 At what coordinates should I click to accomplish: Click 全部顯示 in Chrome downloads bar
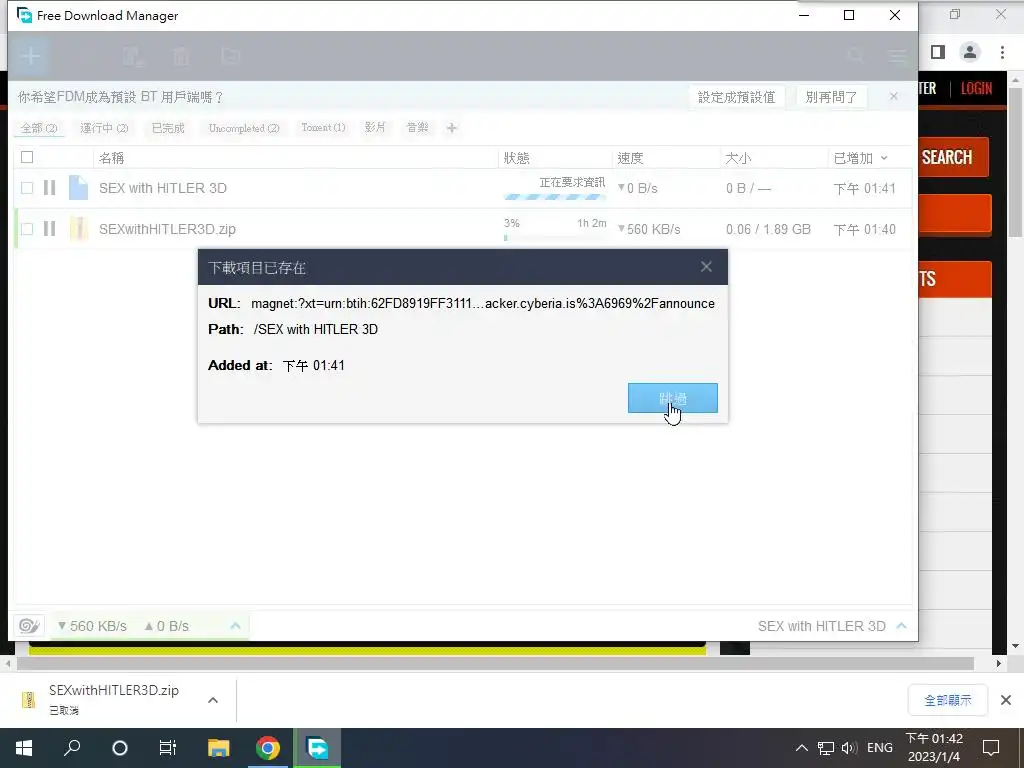click(x=948, y=700)
